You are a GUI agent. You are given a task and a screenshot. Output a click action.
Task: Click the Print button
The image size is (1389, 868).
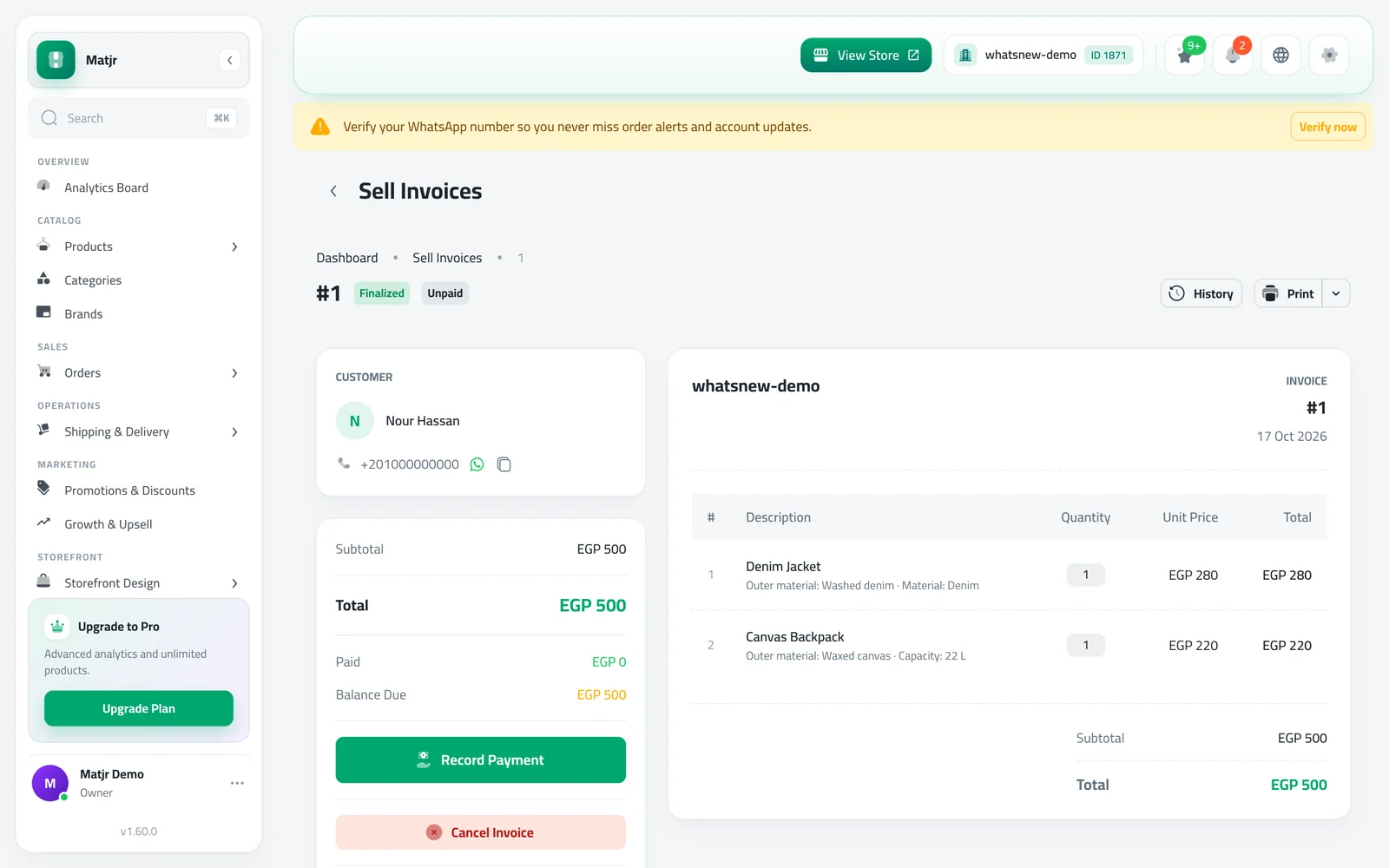click(x=1288, y=293)
